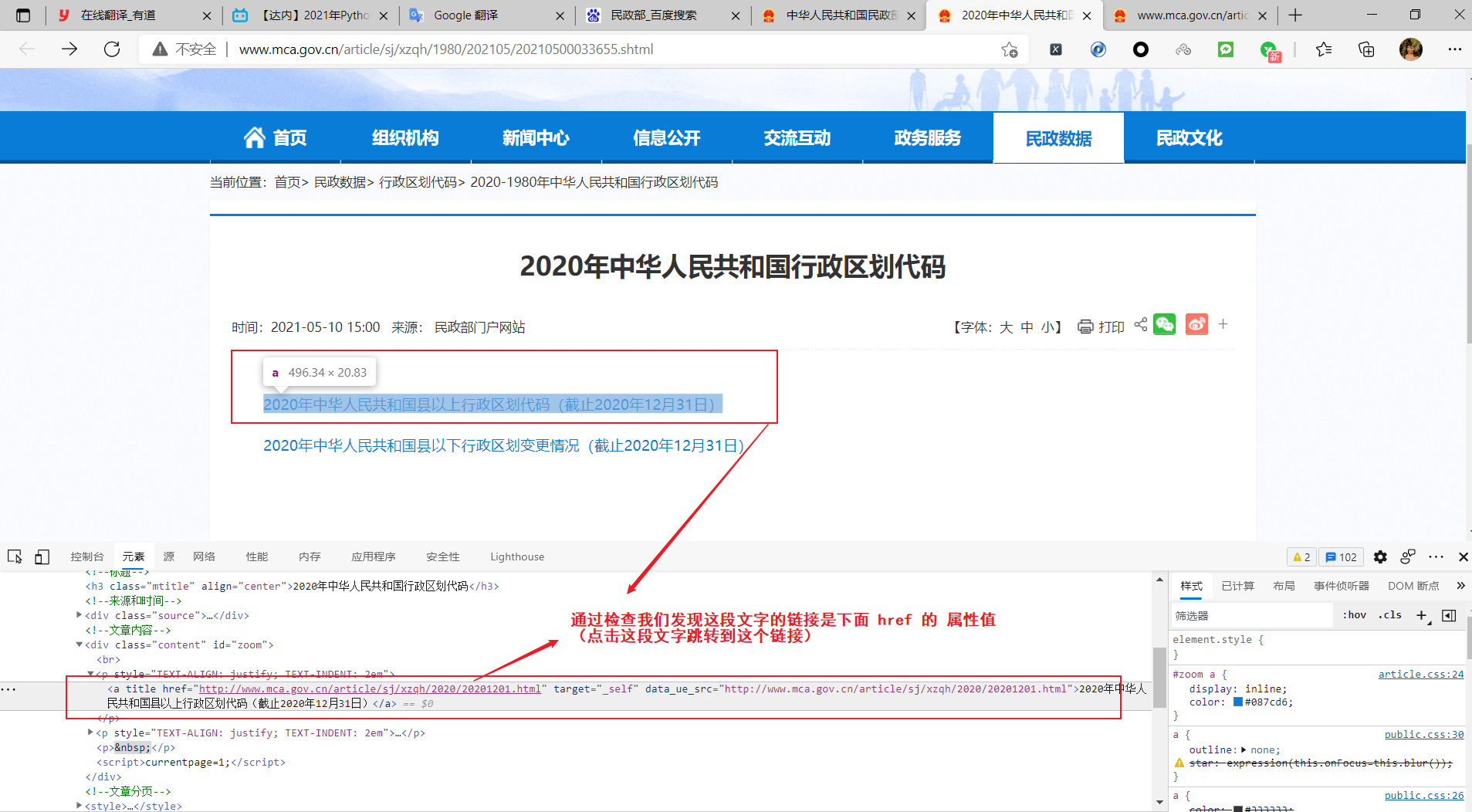
Task: Open the user profile avatar
Action: point(1411,49)
